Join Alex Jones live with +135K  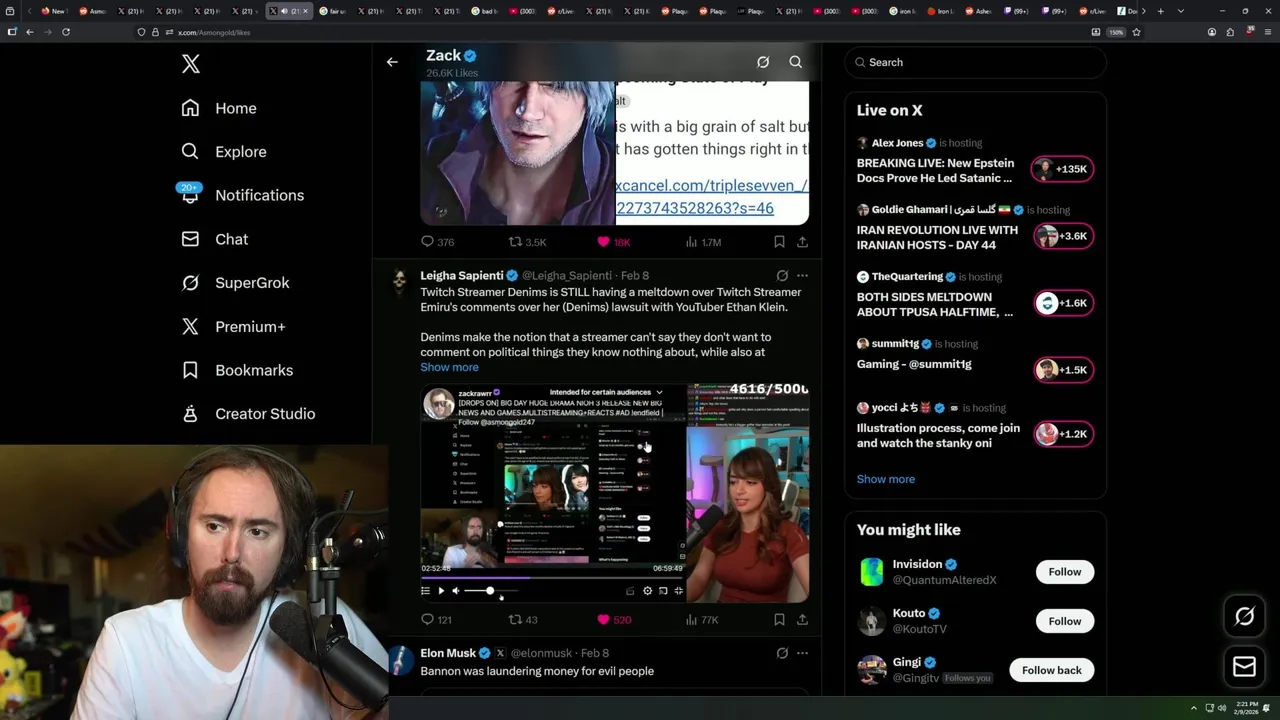click(x=1063, y=169)
